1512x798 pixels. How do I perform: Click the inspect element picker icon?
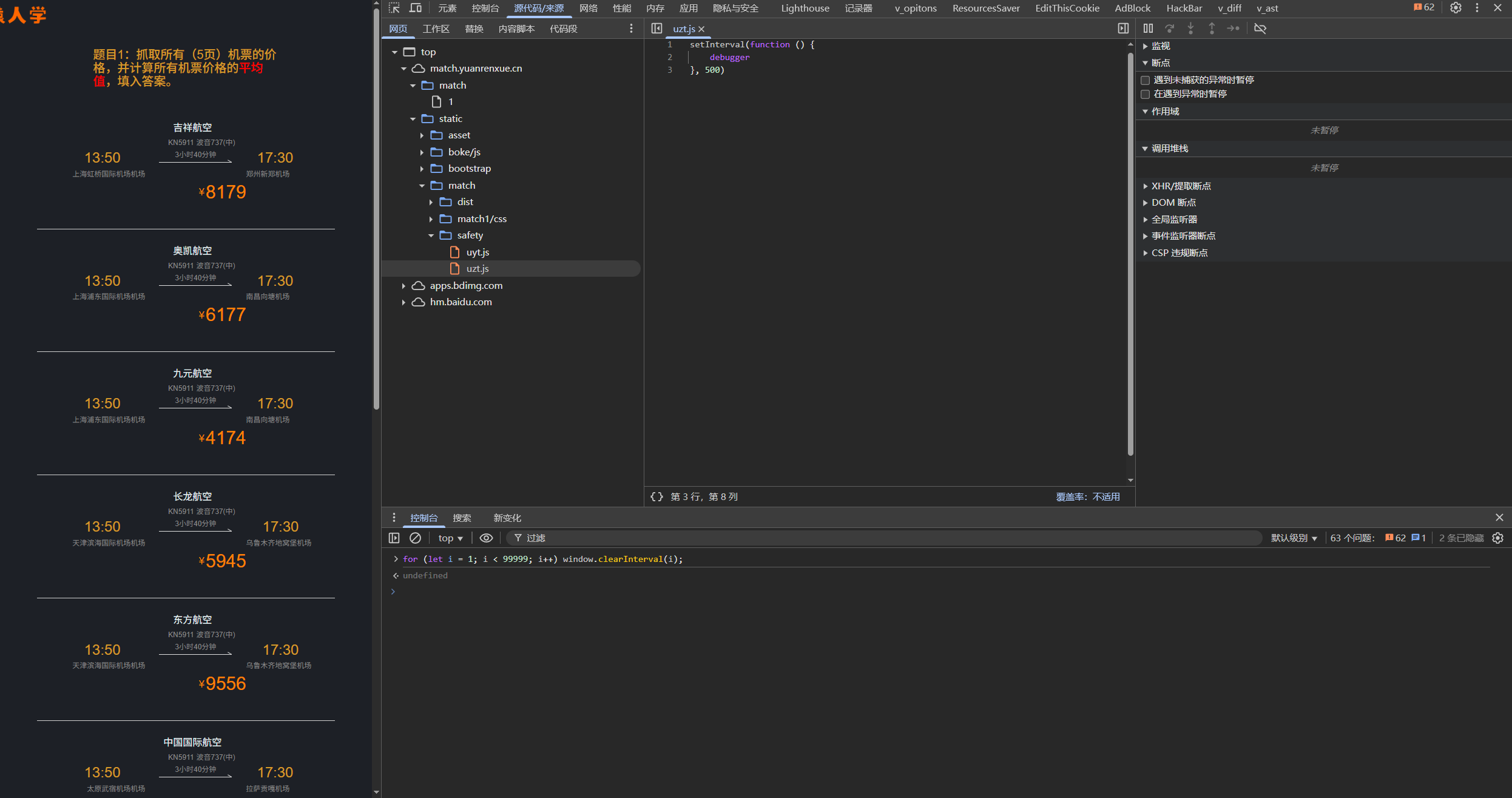394,8
